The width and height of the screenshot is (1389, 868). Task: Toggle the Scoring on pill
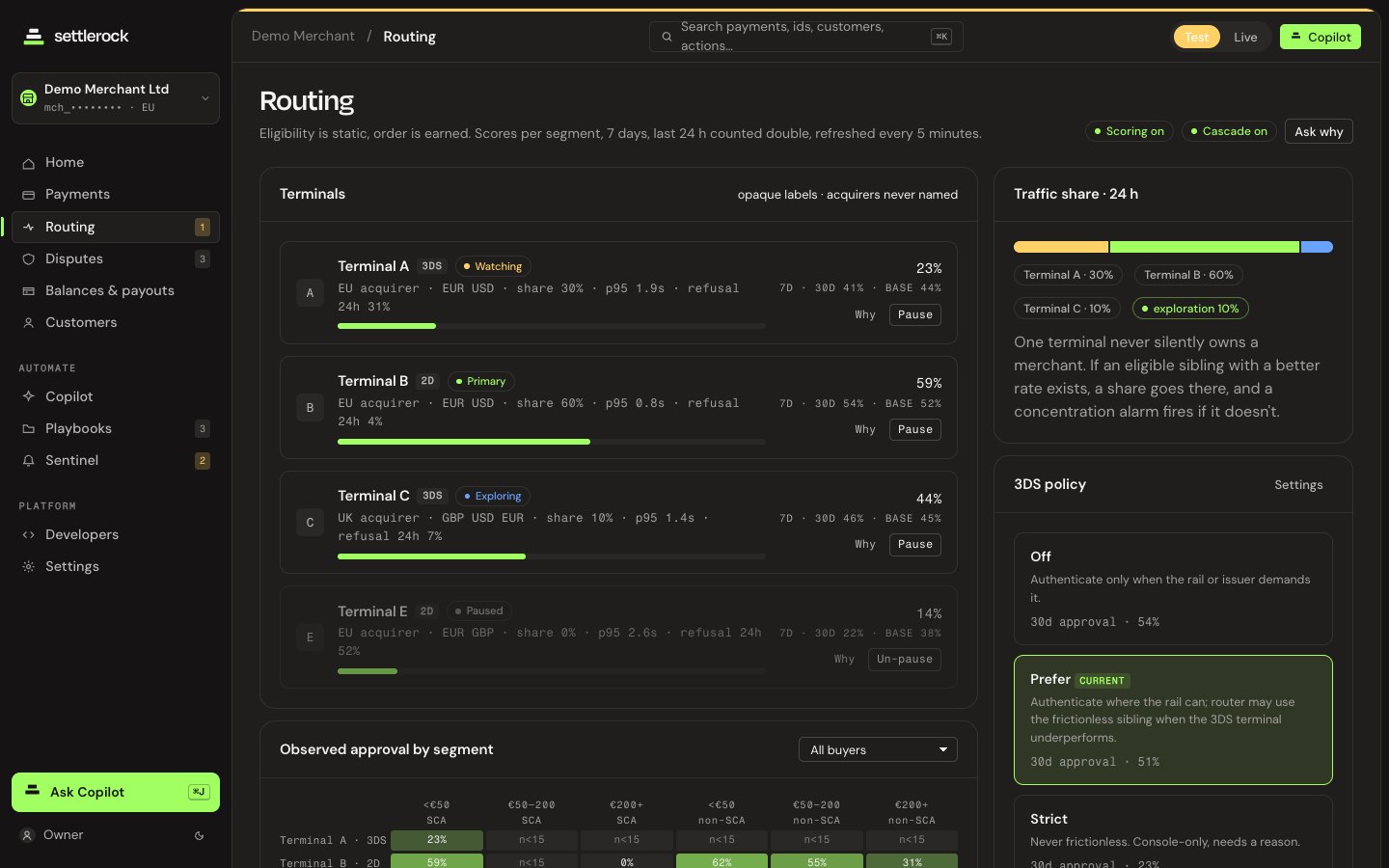tap(1129, 131)
